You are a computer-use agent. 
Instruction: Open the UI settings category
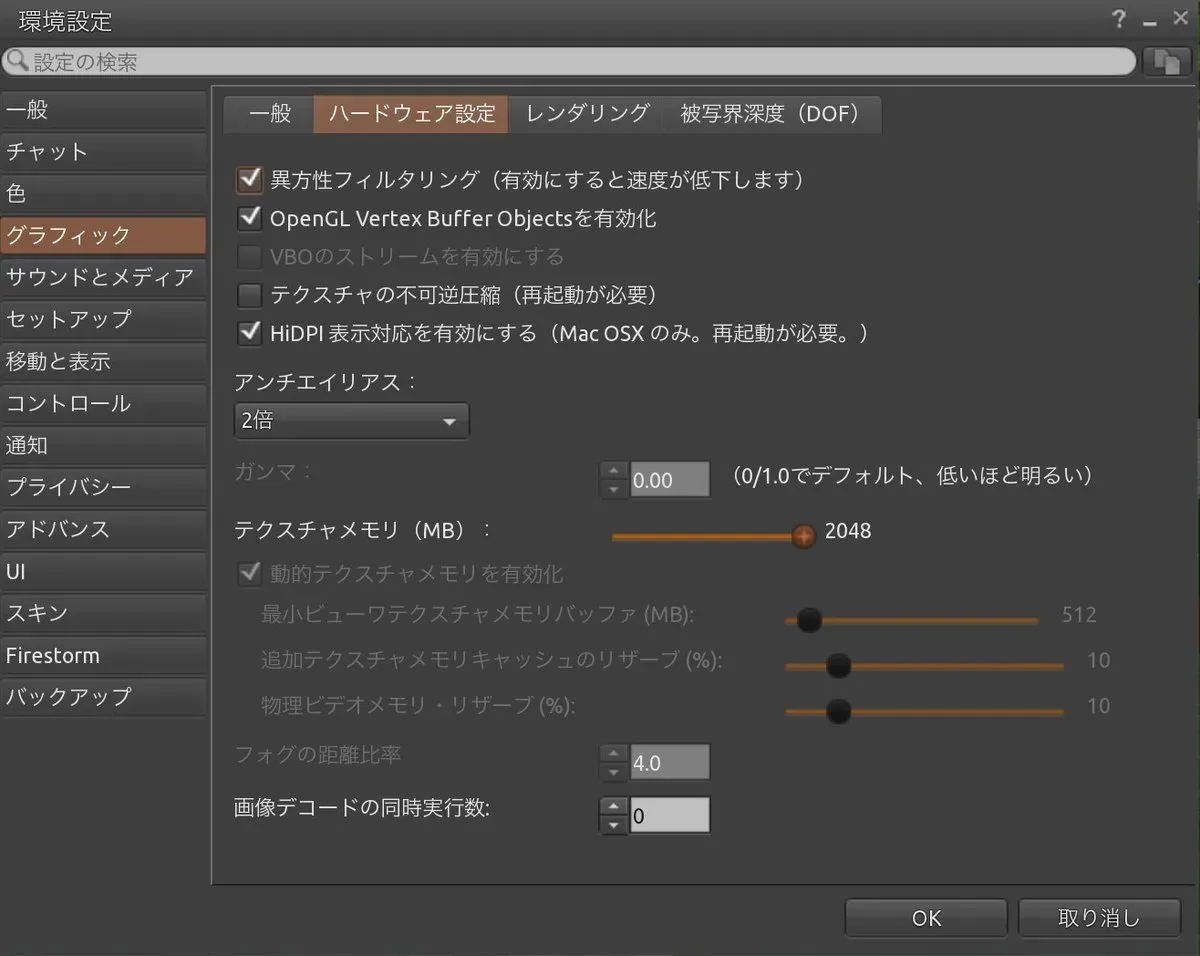[103, 571]
